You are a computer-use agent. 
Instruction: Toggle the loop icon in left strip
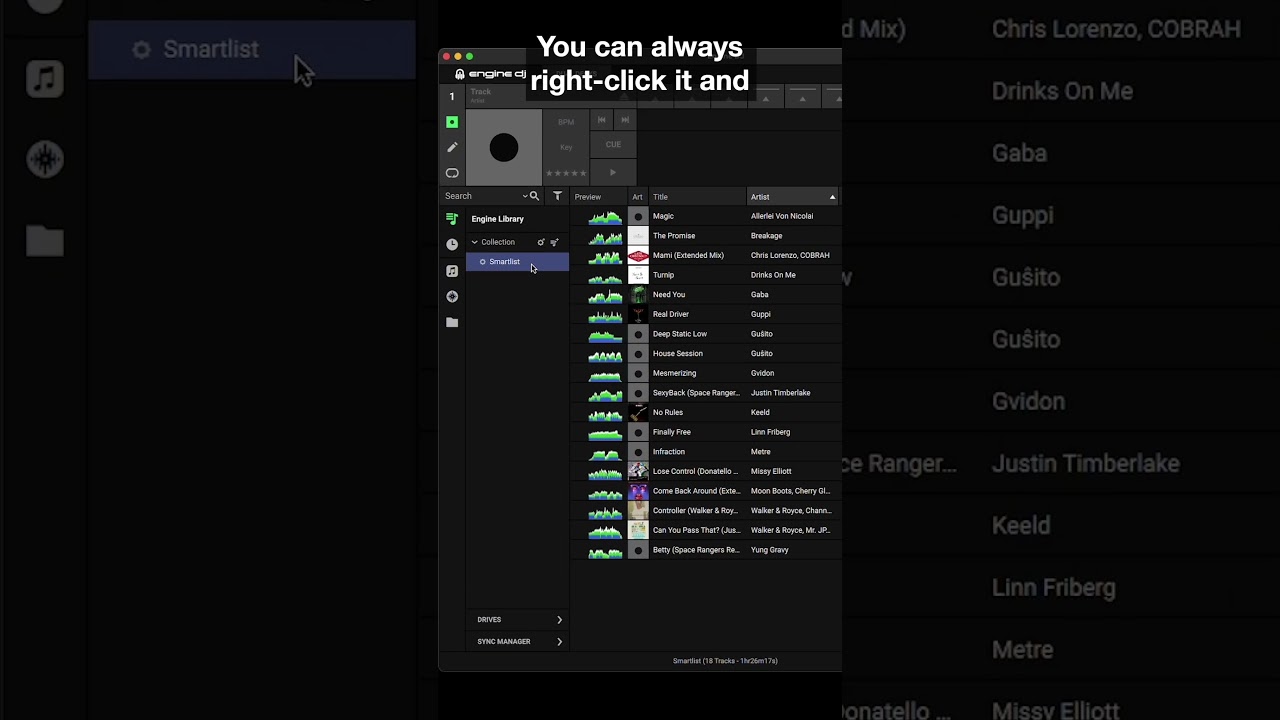452,173
